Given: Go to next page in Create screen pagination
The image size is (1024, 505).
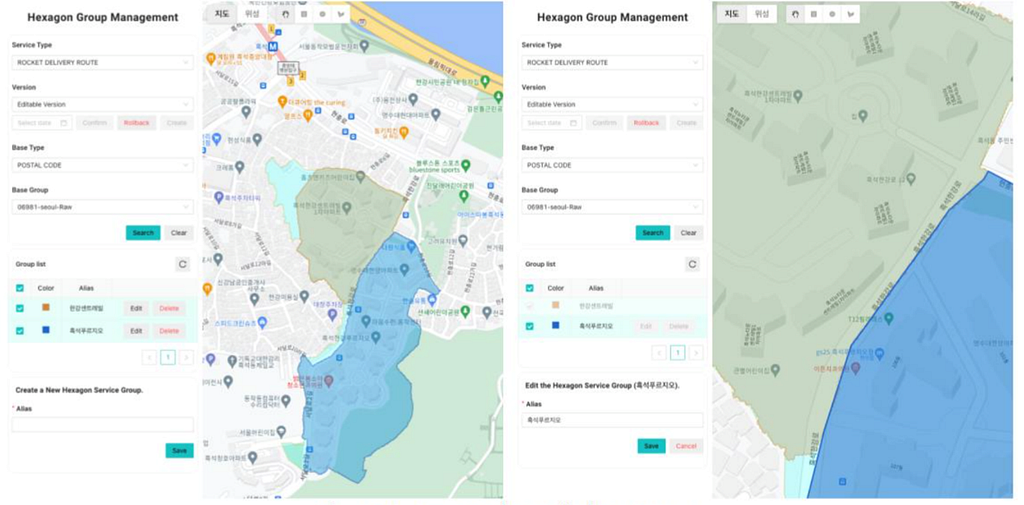Looking at the screenshot, I should click(186, 357).
